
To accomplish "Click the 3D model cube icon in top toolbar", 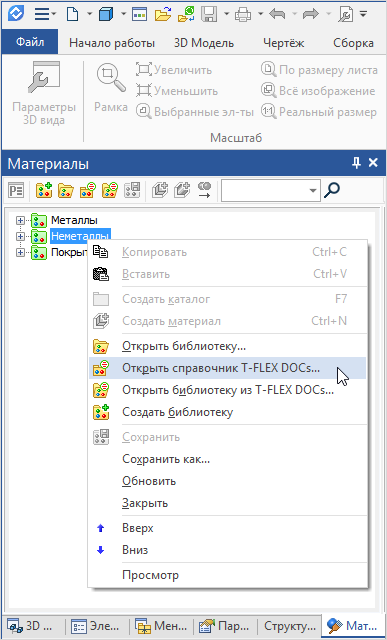I will click(105, 15).
